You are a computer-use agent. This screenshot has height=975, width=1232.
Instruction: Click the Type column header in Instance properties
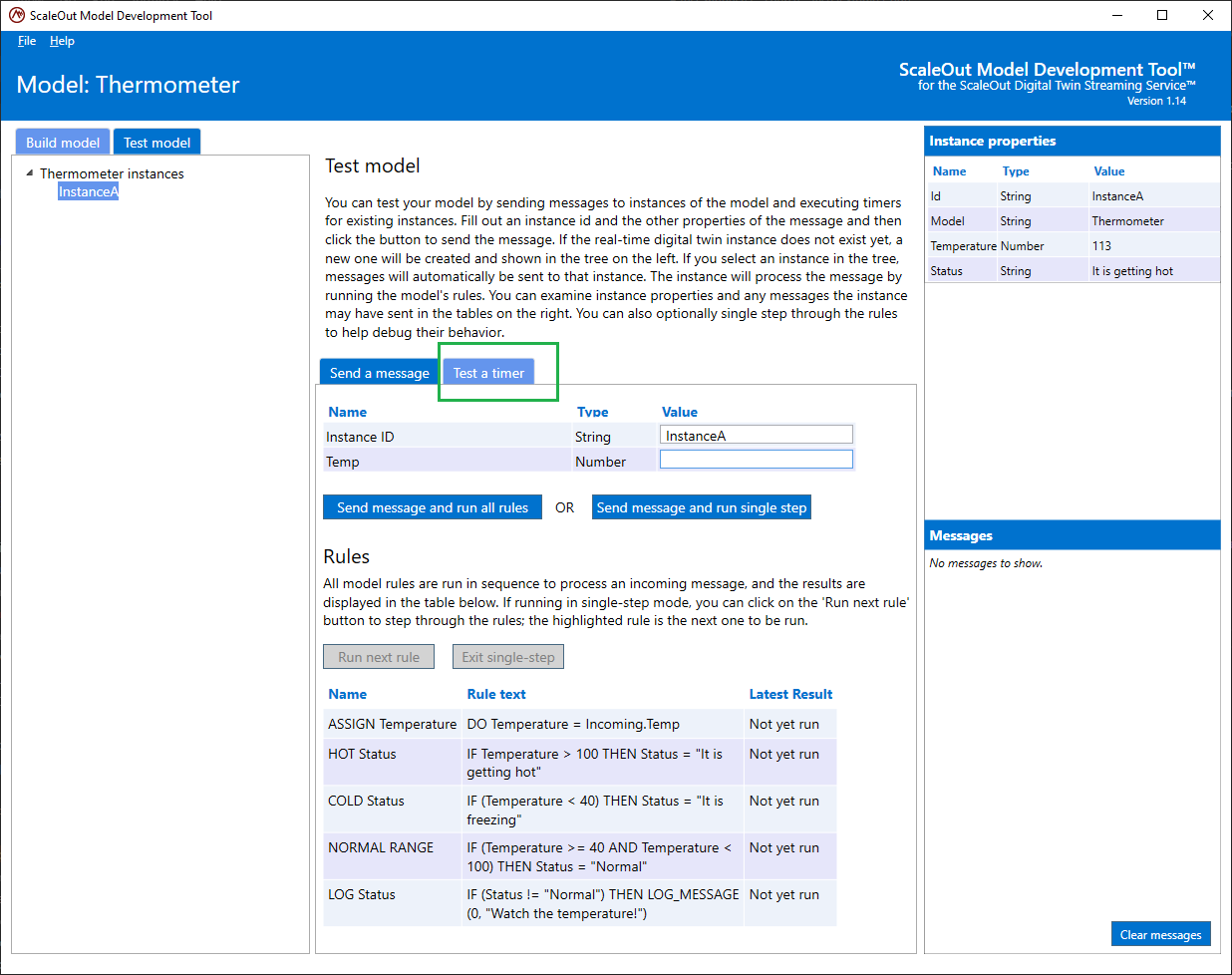[x=1016, y=170]
